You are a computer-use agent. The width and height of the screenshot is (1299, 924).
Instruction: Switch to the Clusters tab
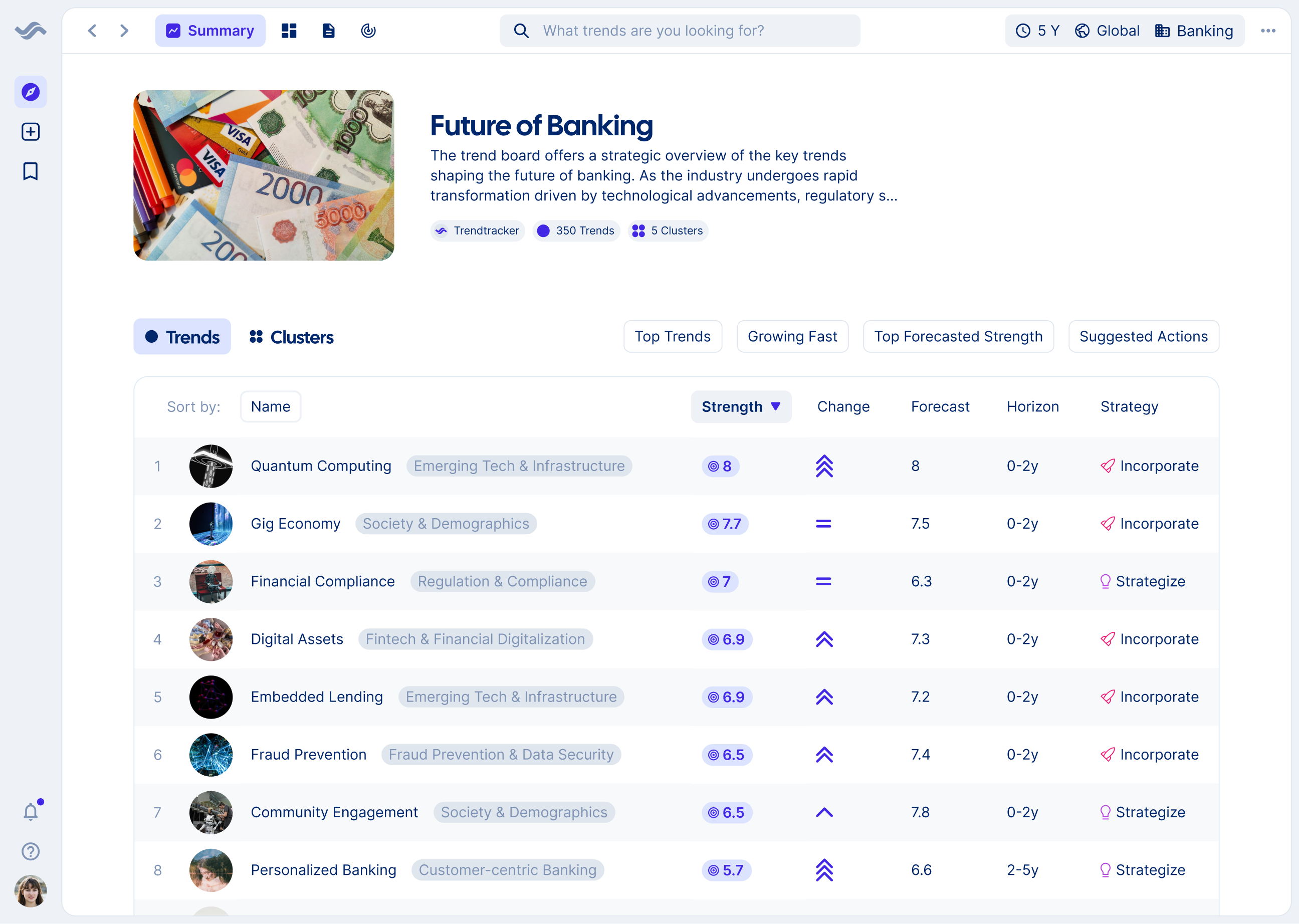pyautogui.click(x=291, y=337)
